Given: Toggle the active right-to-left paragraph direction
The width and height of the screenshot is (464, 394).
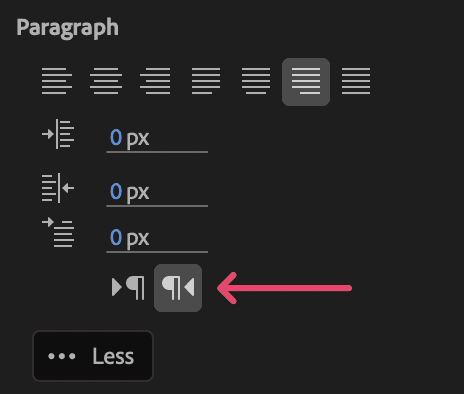Looking at the screenshot, I should 178,288.
